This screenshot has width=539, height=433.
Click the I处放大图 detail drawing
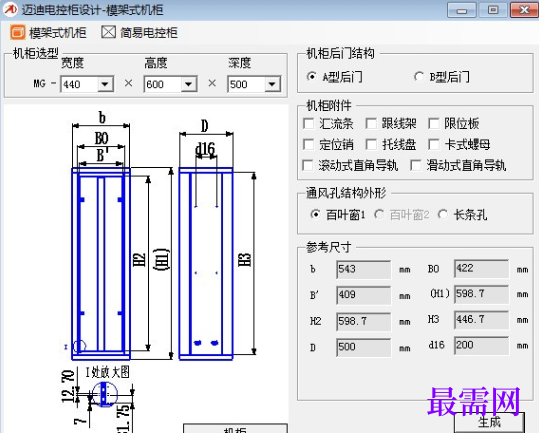[x=105, y=395]
